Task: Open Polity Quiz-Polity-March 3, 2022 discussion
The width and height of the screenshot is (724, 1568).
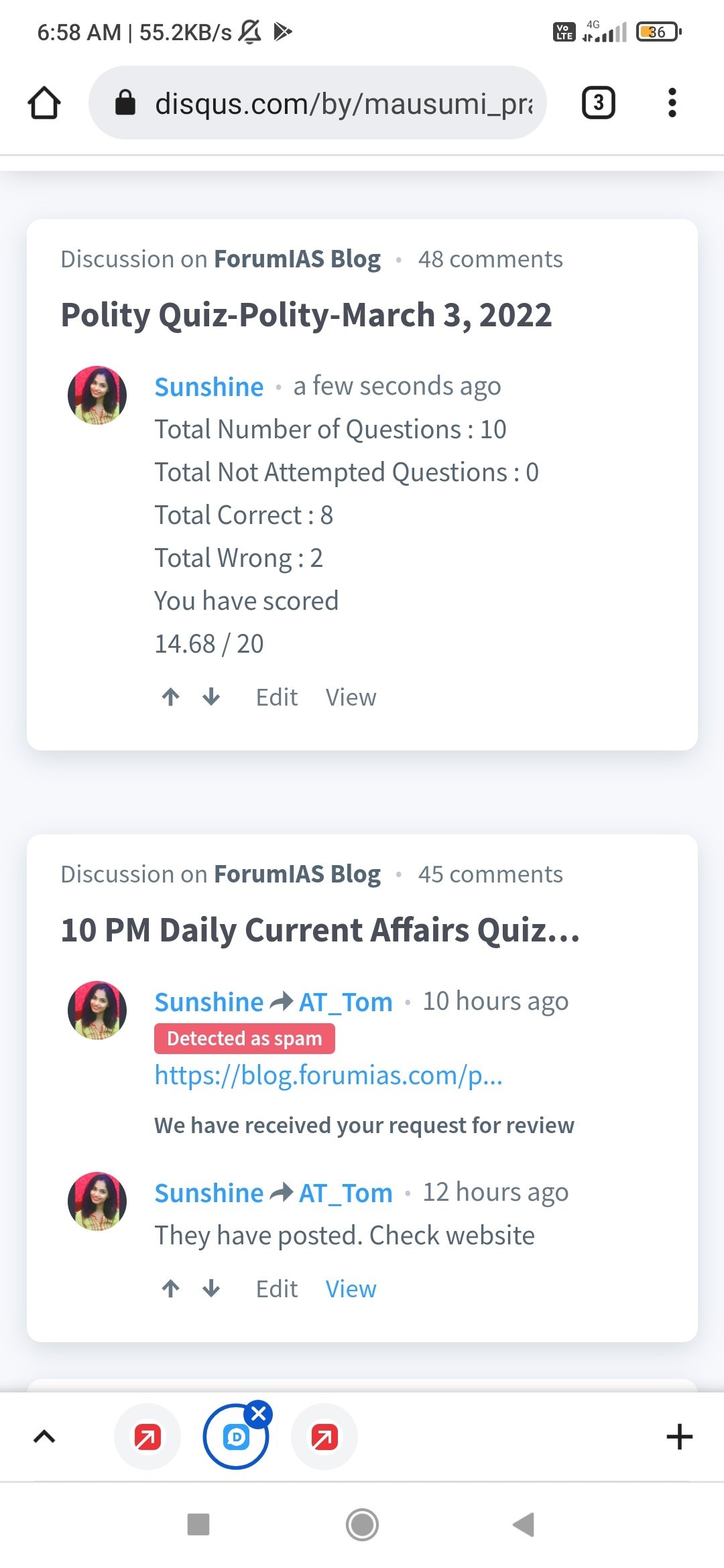Action: [306, 315]
